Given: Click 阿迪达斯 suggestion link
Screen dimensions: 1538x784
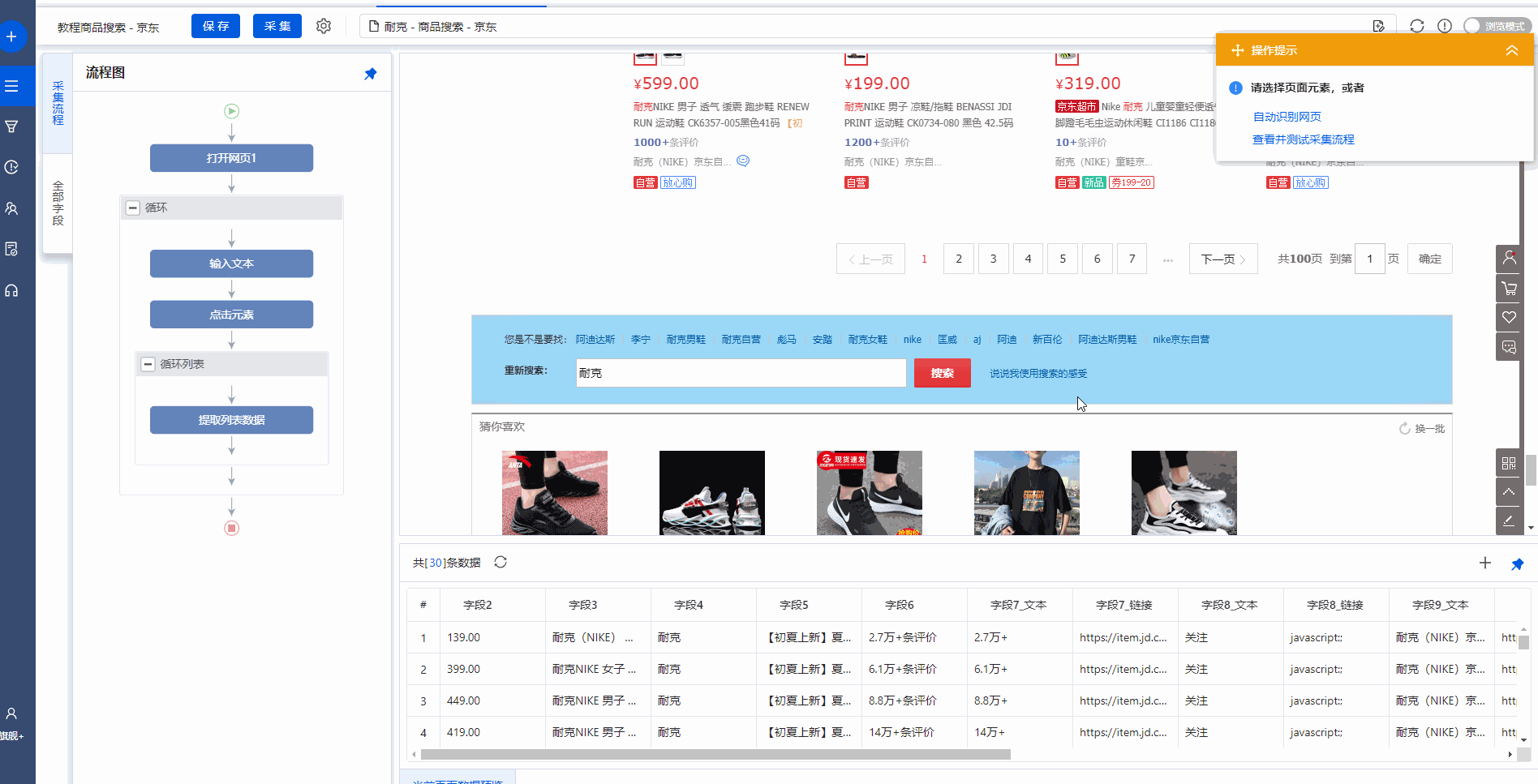Looking at the screenshot, I should (x=595, y=339).
